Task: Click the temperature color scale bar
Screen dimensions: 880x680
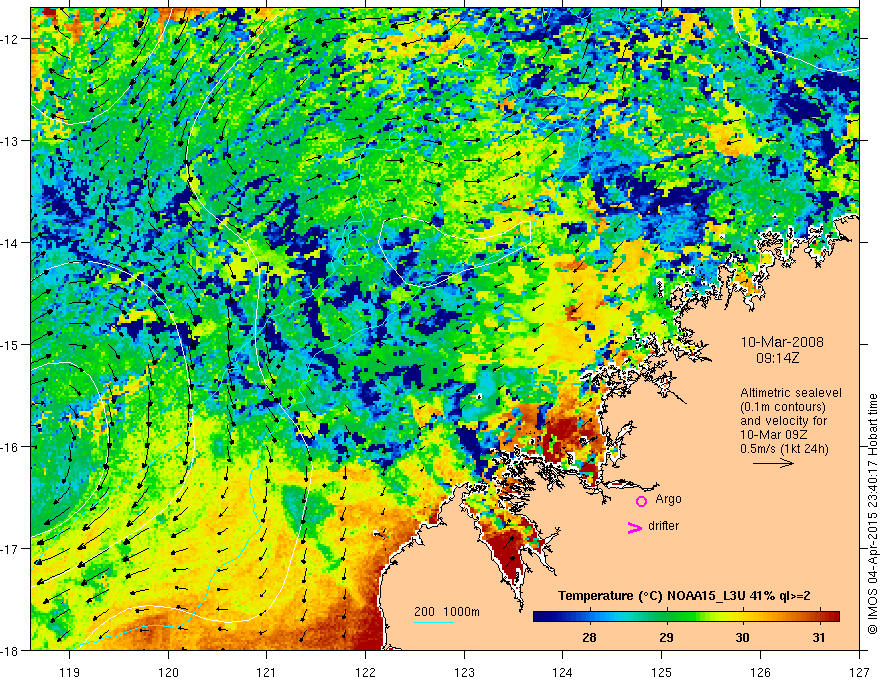Action: [686, 617]
